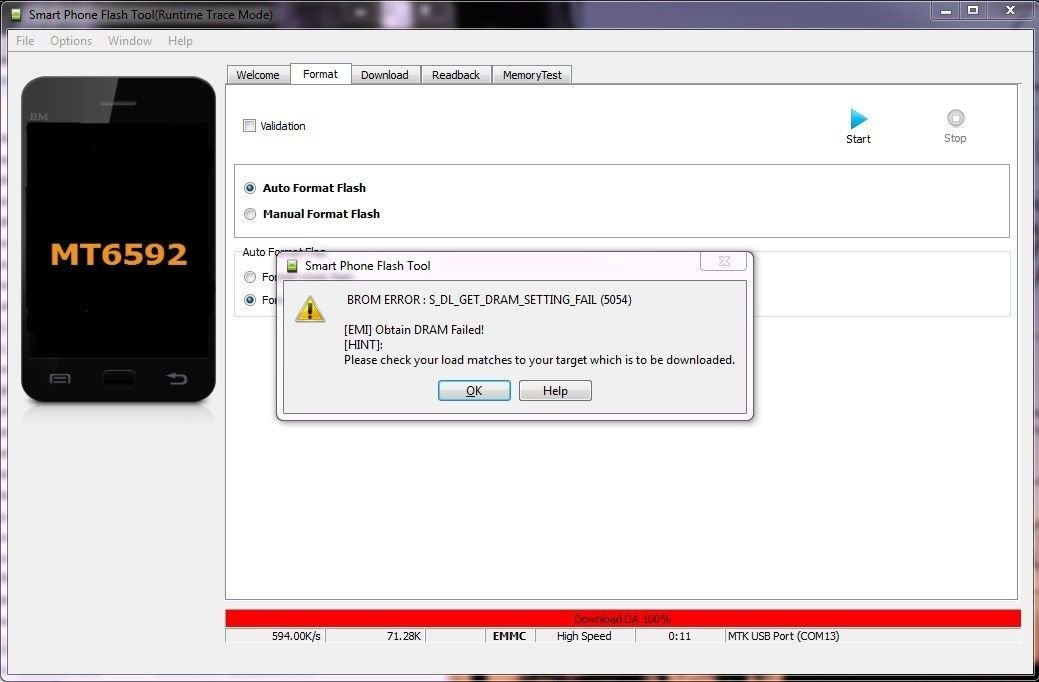Click Help in the BROM error dialog

coord(555,390)
